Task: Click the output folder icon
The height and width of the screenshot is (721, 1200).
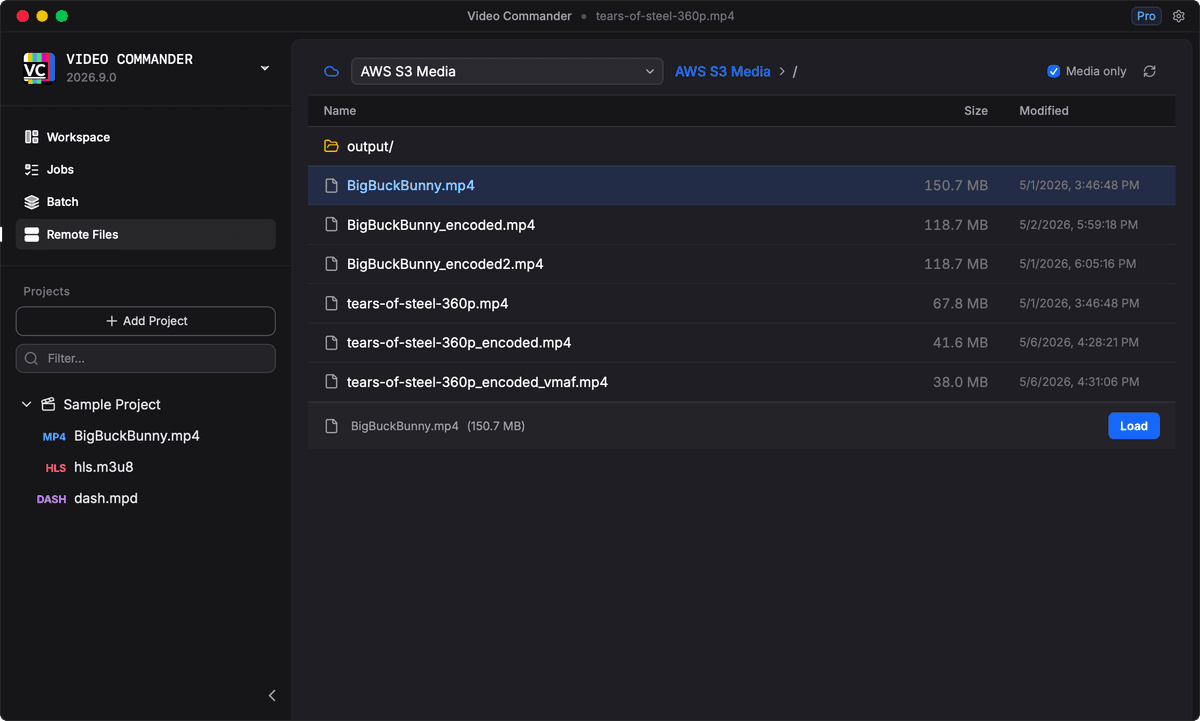Action: [x=332, y=146]
